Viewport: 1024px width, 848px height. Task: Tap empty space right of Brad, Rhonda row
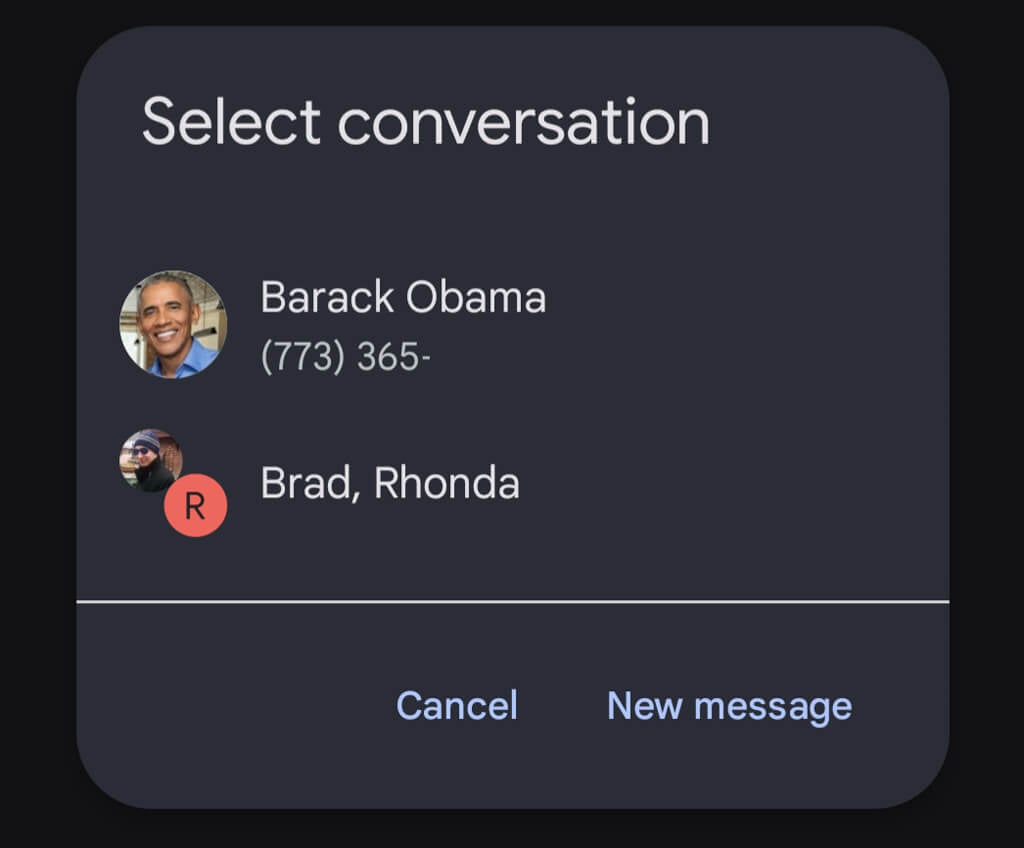pos(760,484)
